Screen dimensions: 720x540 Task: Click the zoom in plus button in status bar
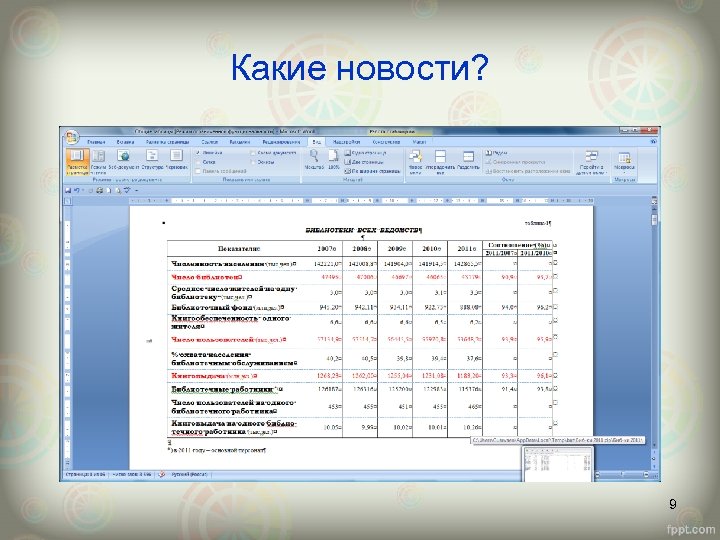point(646,475)
